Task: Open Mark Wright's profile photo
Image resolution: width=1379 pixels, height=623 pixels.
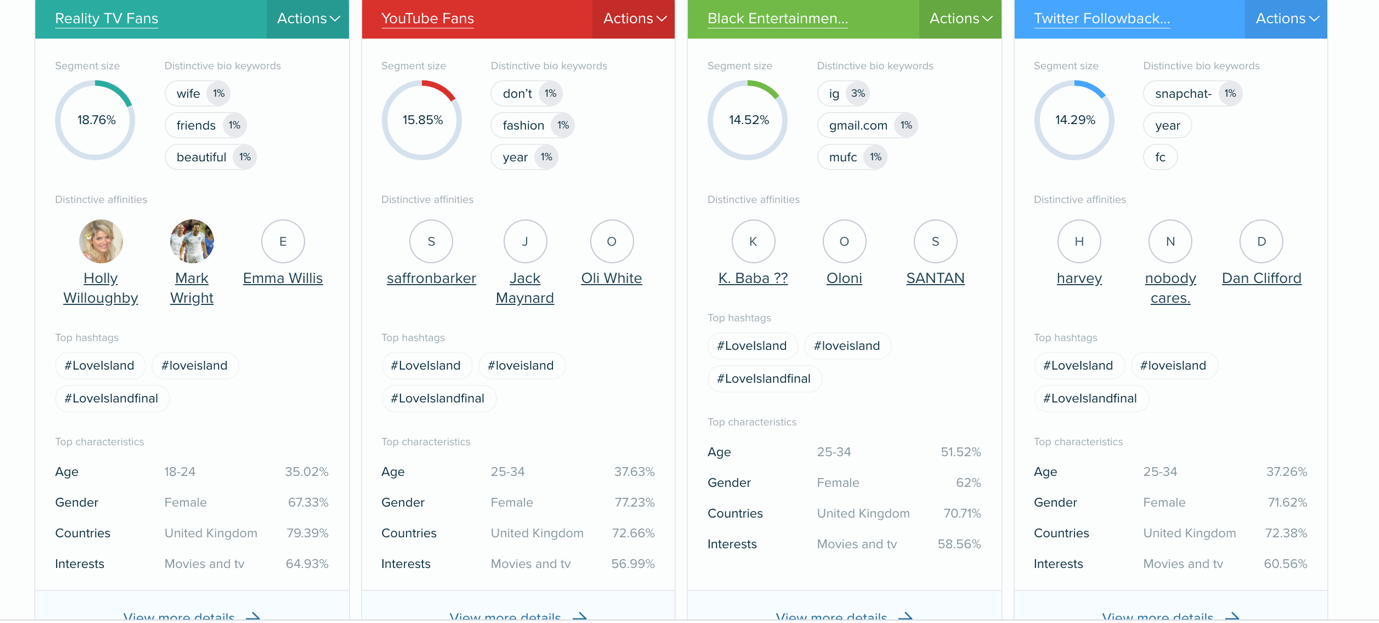Action: 192,241
